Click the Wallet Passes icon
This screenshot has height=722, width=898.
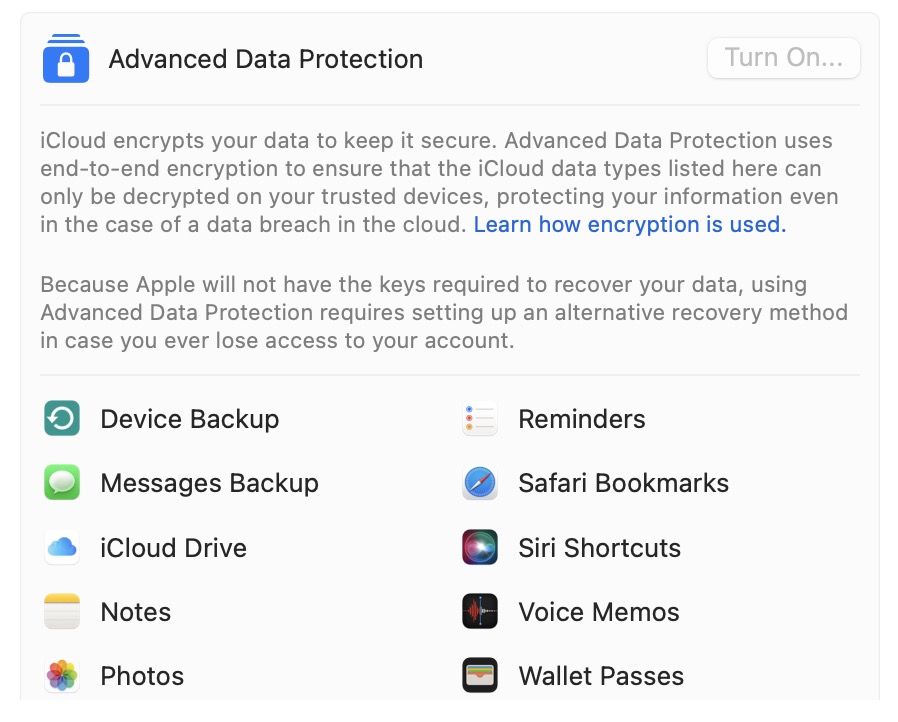click(480, 676)
